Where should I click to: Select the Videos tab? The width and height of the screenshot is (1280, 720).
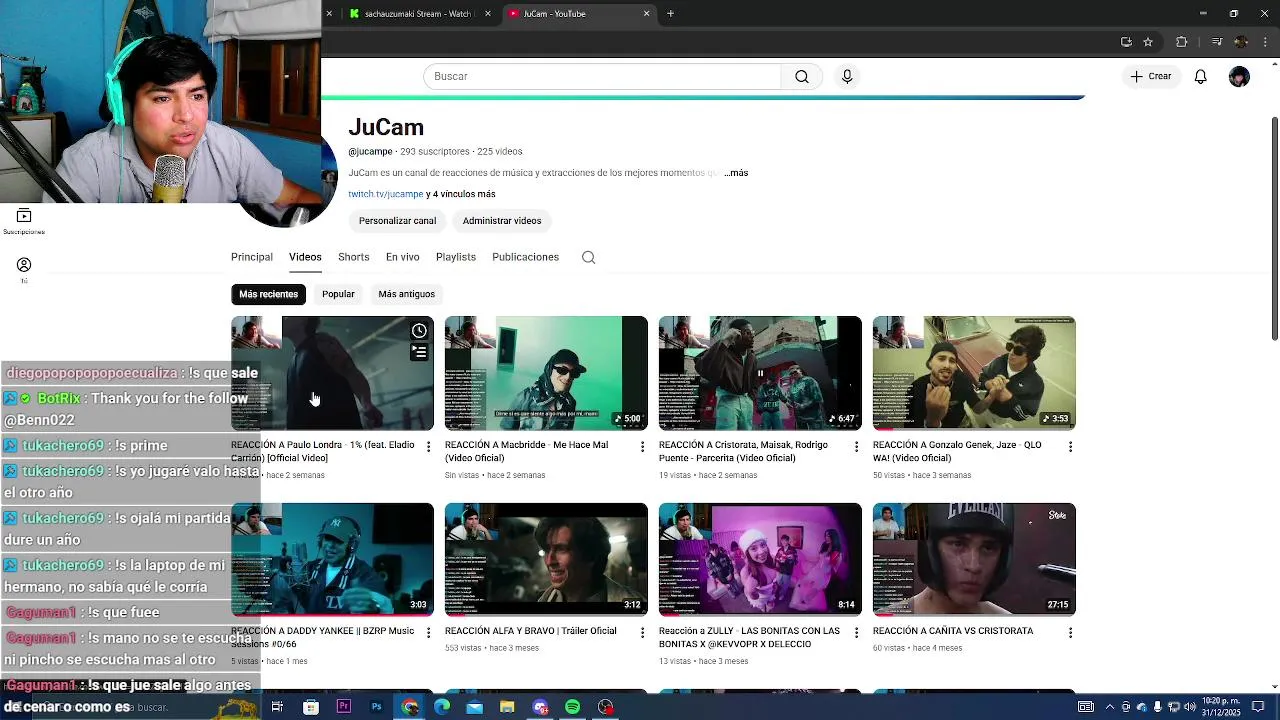(x=305, y=257)
